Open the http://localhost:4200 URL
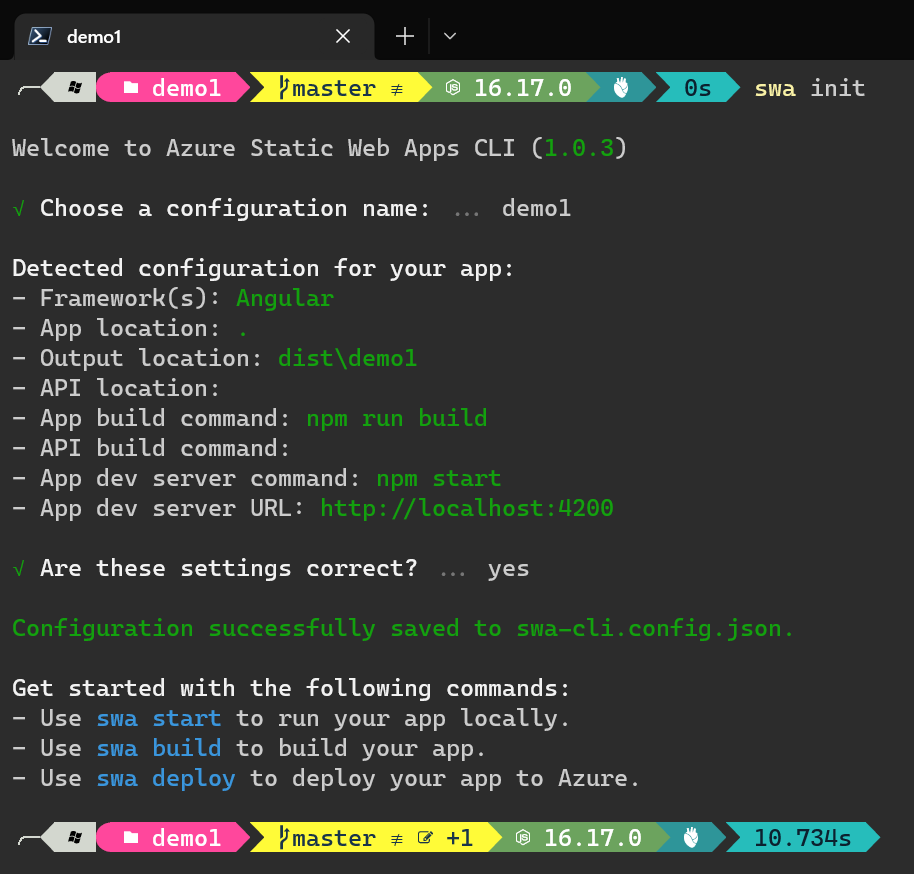 [x=467, y=508]
